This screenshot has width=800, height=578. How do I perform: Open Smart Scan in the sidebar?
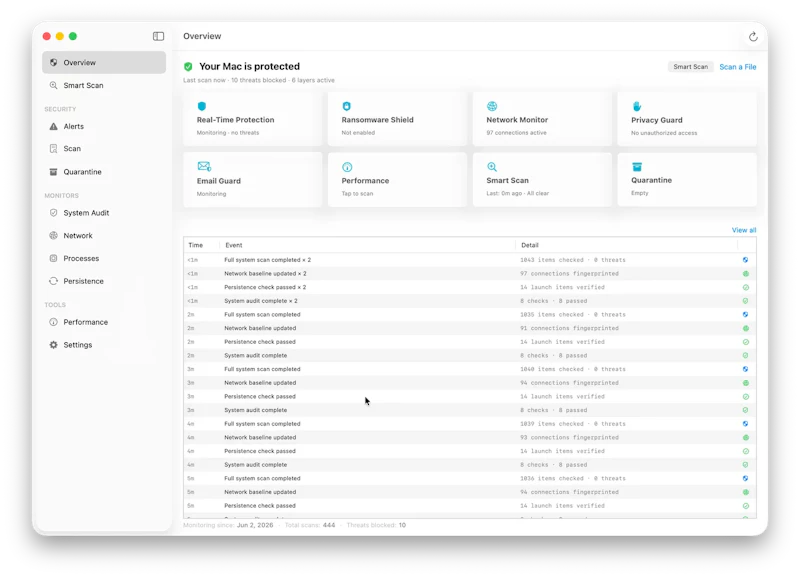pyautogui.click(x=104, y=85)
